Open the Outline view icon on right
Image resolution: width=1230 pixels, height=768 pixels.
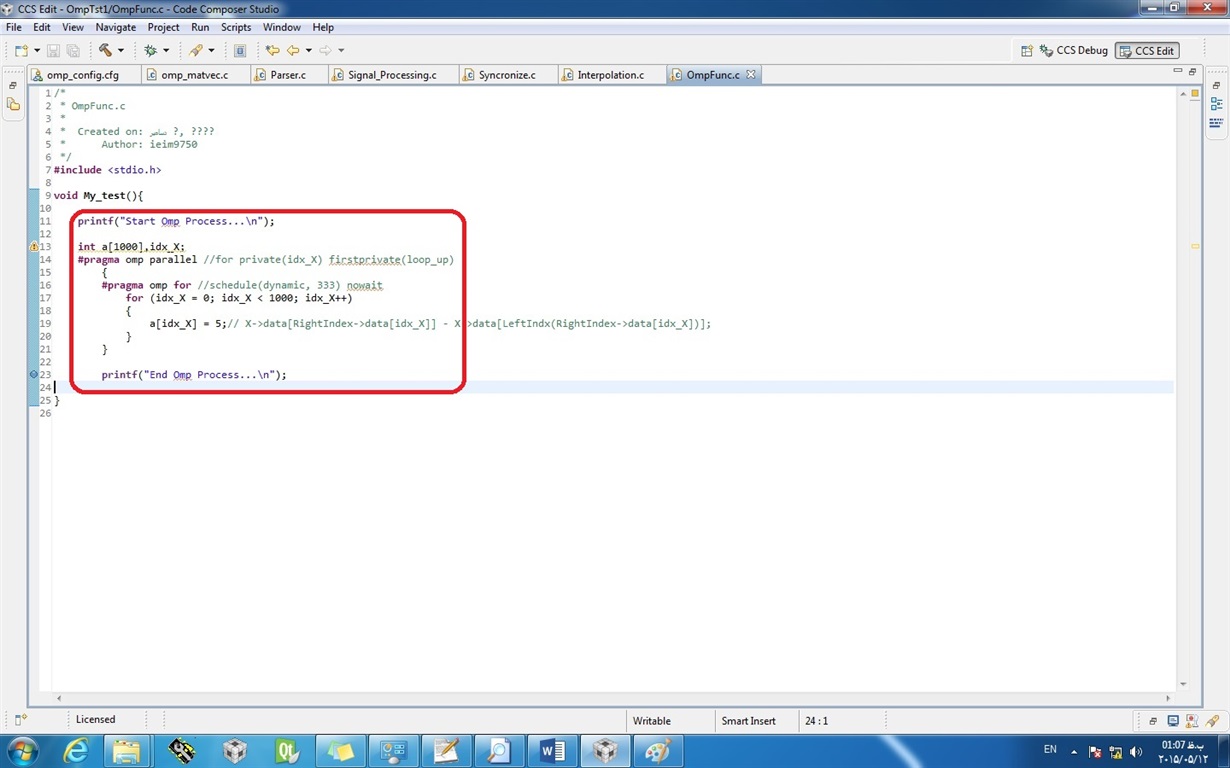tap(1216, 104)
